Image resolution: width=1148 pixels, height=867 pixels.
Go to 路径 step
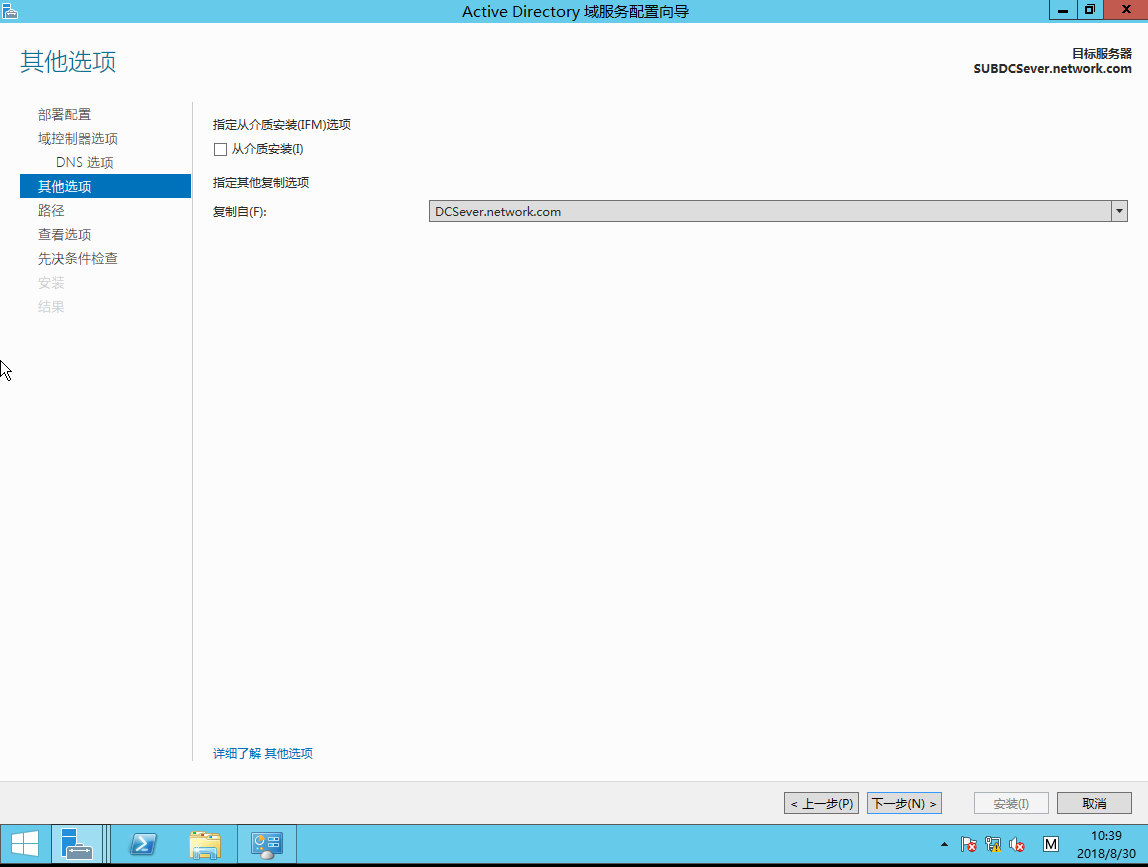[51, 211]
